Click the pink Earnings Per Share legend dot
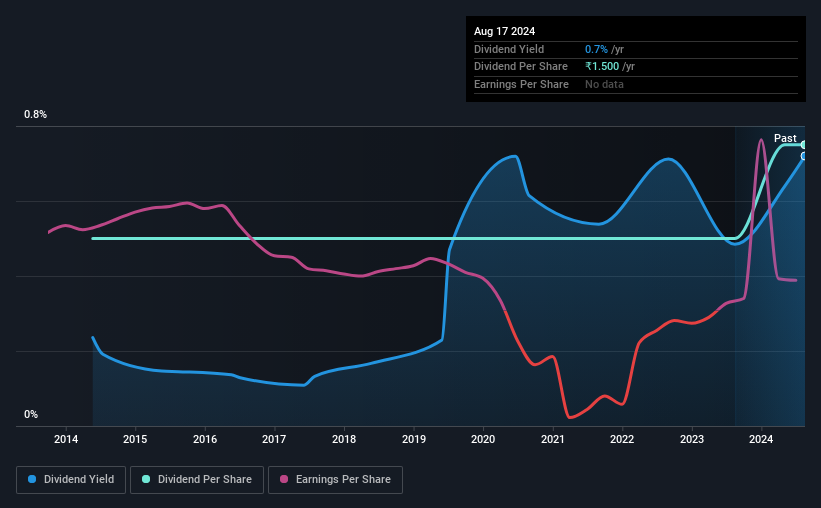 tap(284, 479)
